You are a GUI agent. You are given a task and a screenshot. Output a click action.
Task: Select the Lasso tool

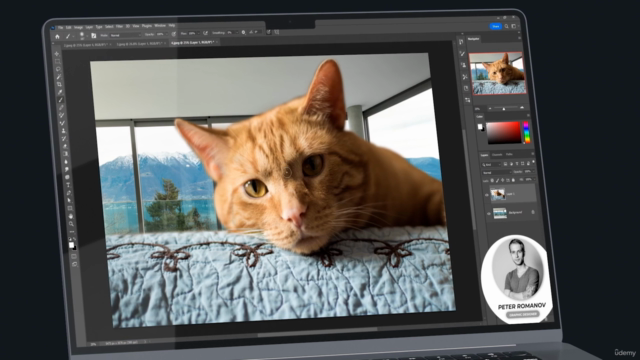pyautogui.click(x=58, y=69)
